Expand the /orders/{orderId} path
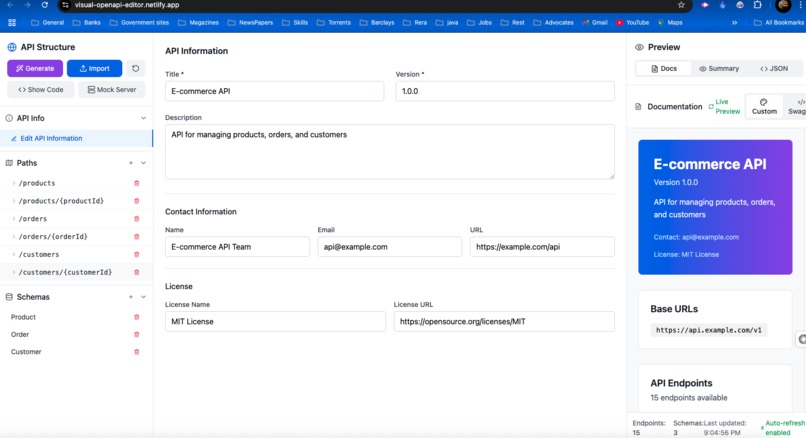 click(x=14, y=236)
